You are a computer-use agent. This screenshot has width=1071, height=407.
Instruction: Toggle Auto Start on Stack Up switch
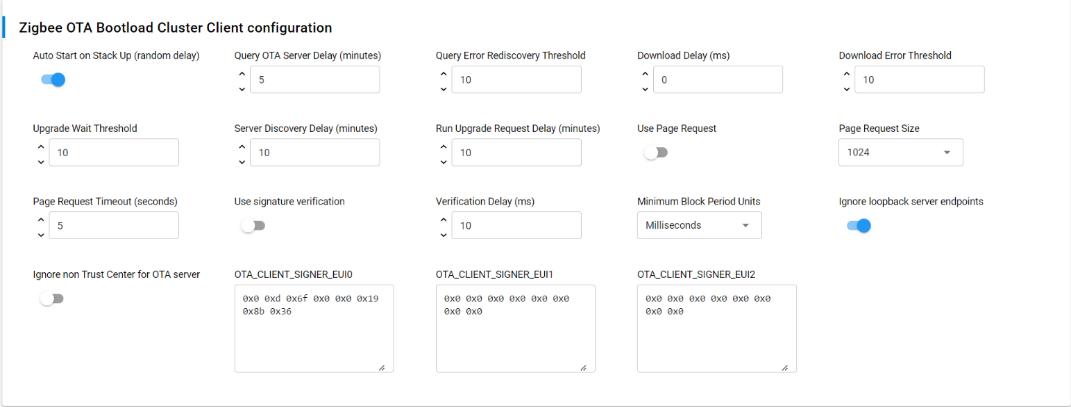click(x=52, y=80)
